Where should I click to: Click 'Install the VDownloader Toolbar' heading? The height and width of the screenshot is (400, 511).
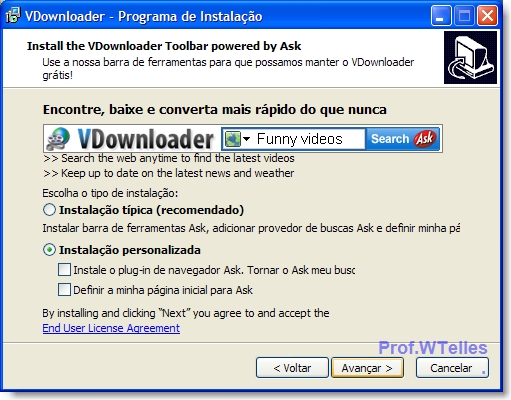coord(164,46)
